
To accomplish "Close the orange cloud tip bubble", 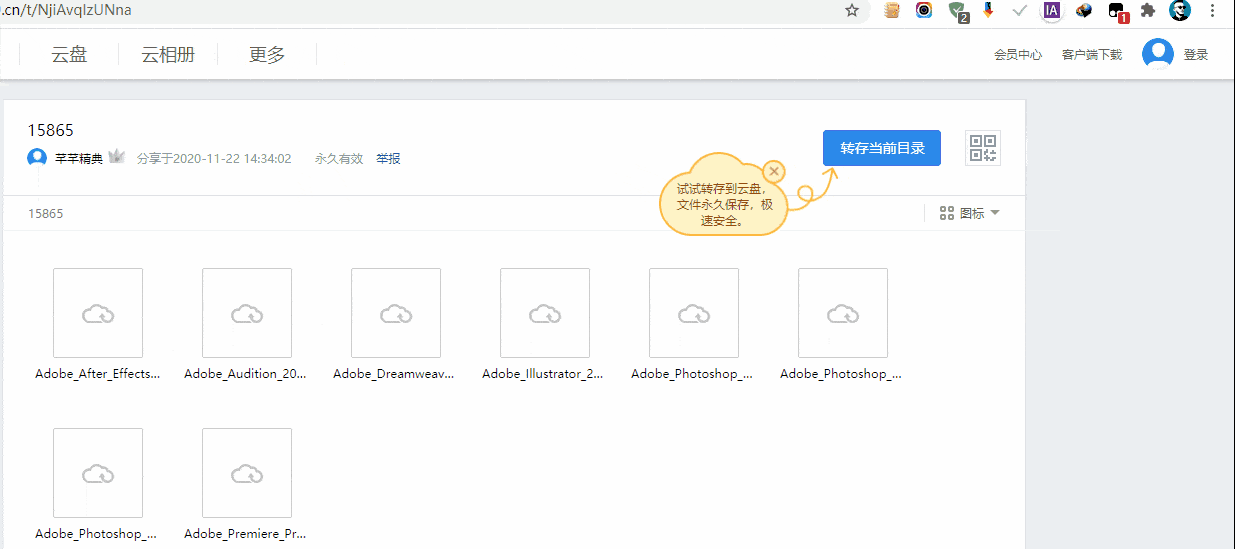I will point(773,171).
